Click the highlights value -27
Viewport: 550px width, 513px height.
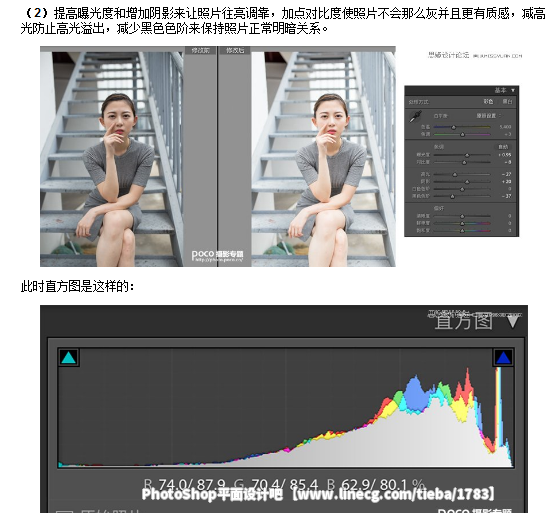(x=507, y=174)
